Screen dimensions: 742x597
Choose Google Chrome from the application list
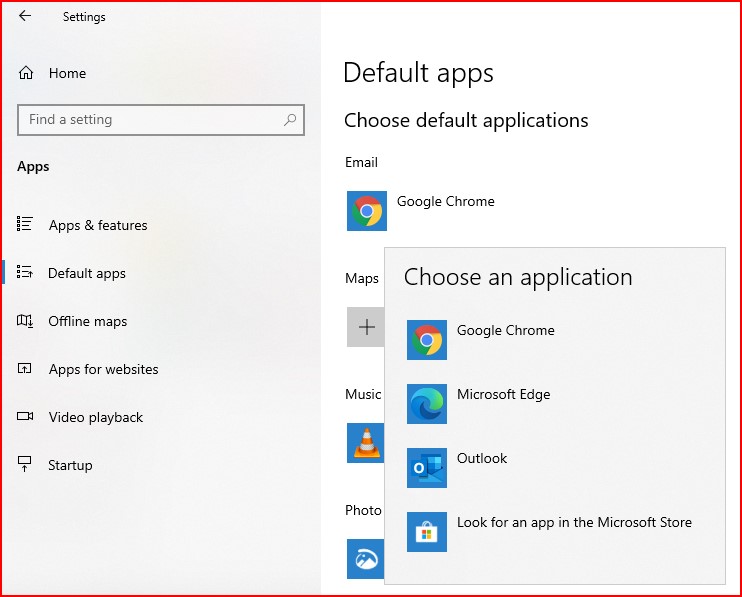coord(505,330)
